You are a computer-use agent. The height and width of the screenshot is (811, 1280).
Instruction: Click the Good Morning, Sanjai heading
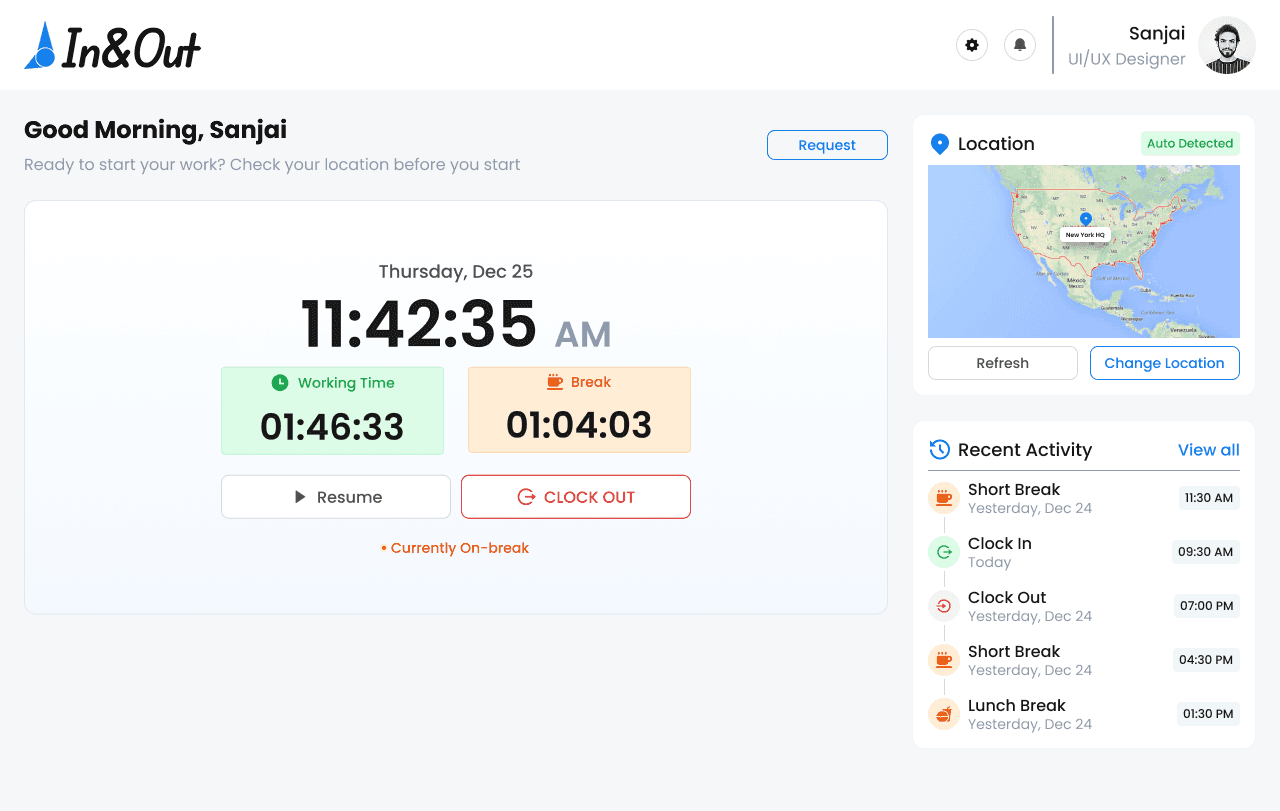coord(155,130)
